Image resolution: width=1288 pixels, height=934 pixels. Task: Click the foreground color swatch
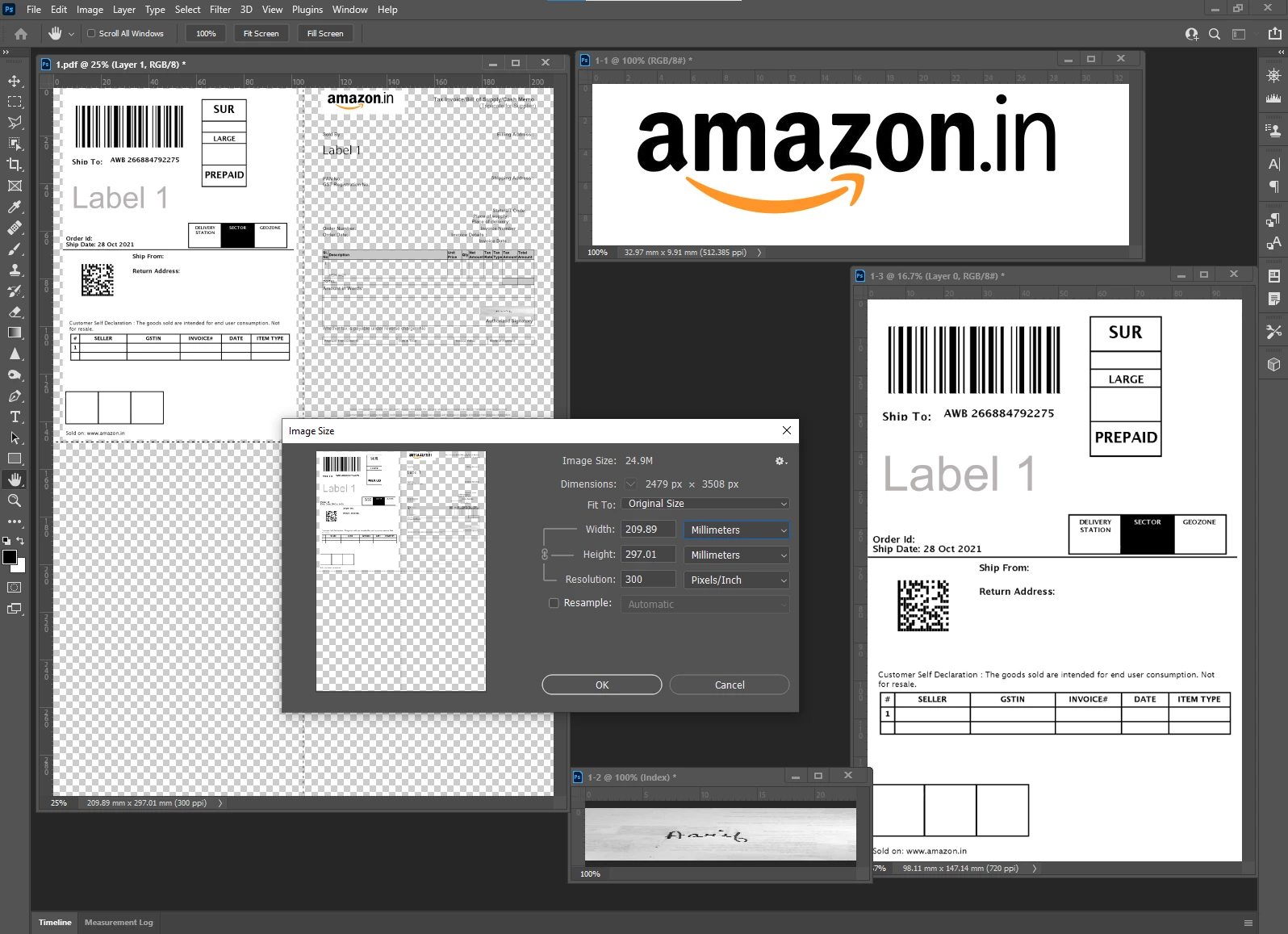click(10, 557)
